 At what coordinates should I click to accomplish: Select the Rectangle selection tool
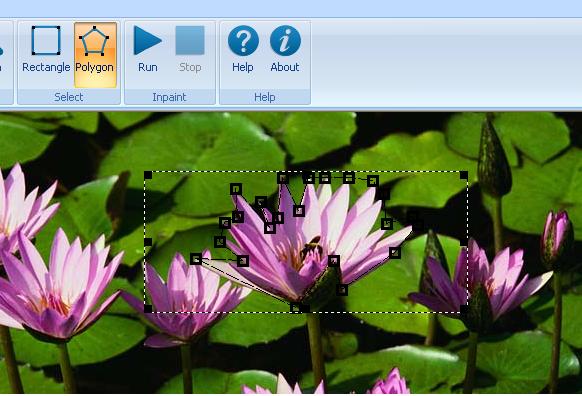click(x=46, y=49)
